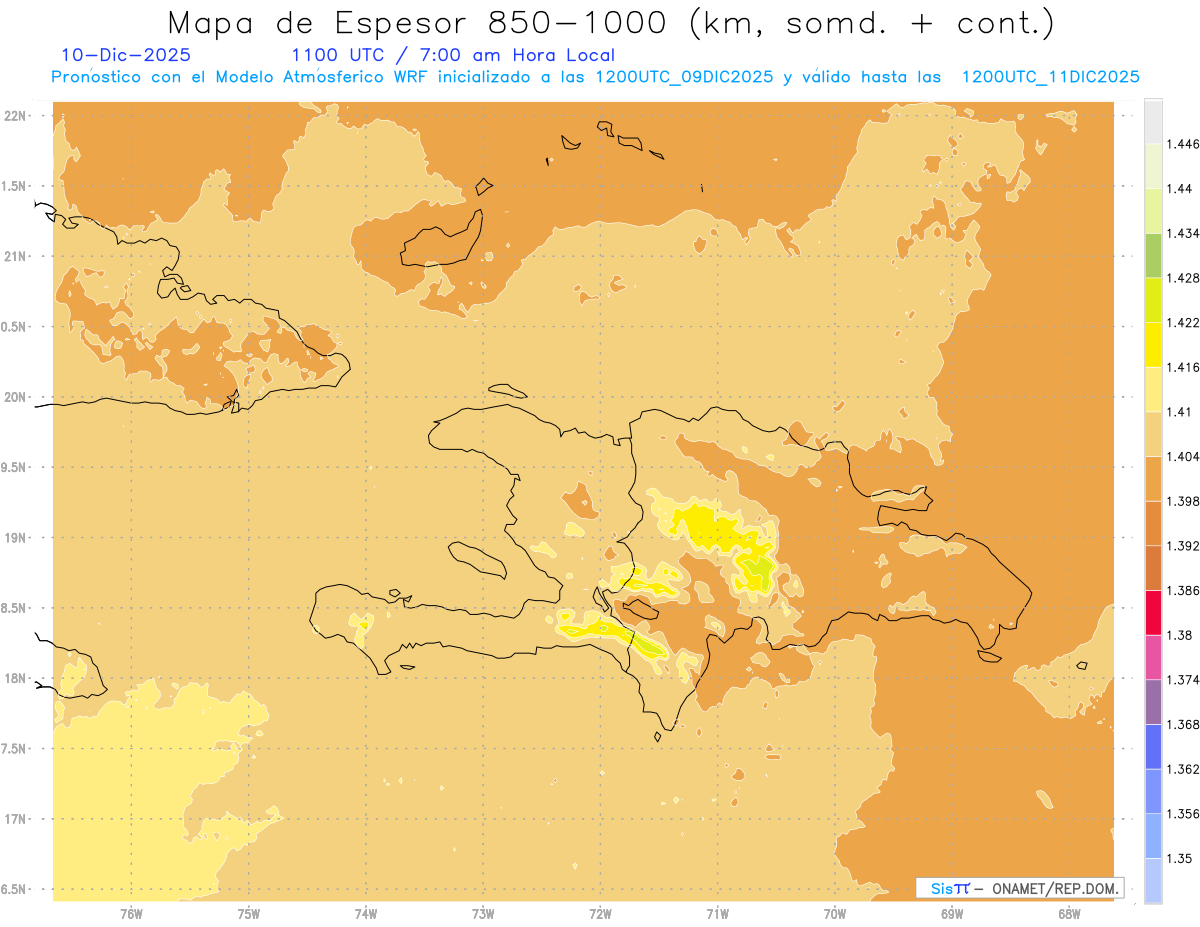This screenshot has height=927, width=1200.
Task: Click the 1.41 colorbar value
Action: (x=1179, y=412)
